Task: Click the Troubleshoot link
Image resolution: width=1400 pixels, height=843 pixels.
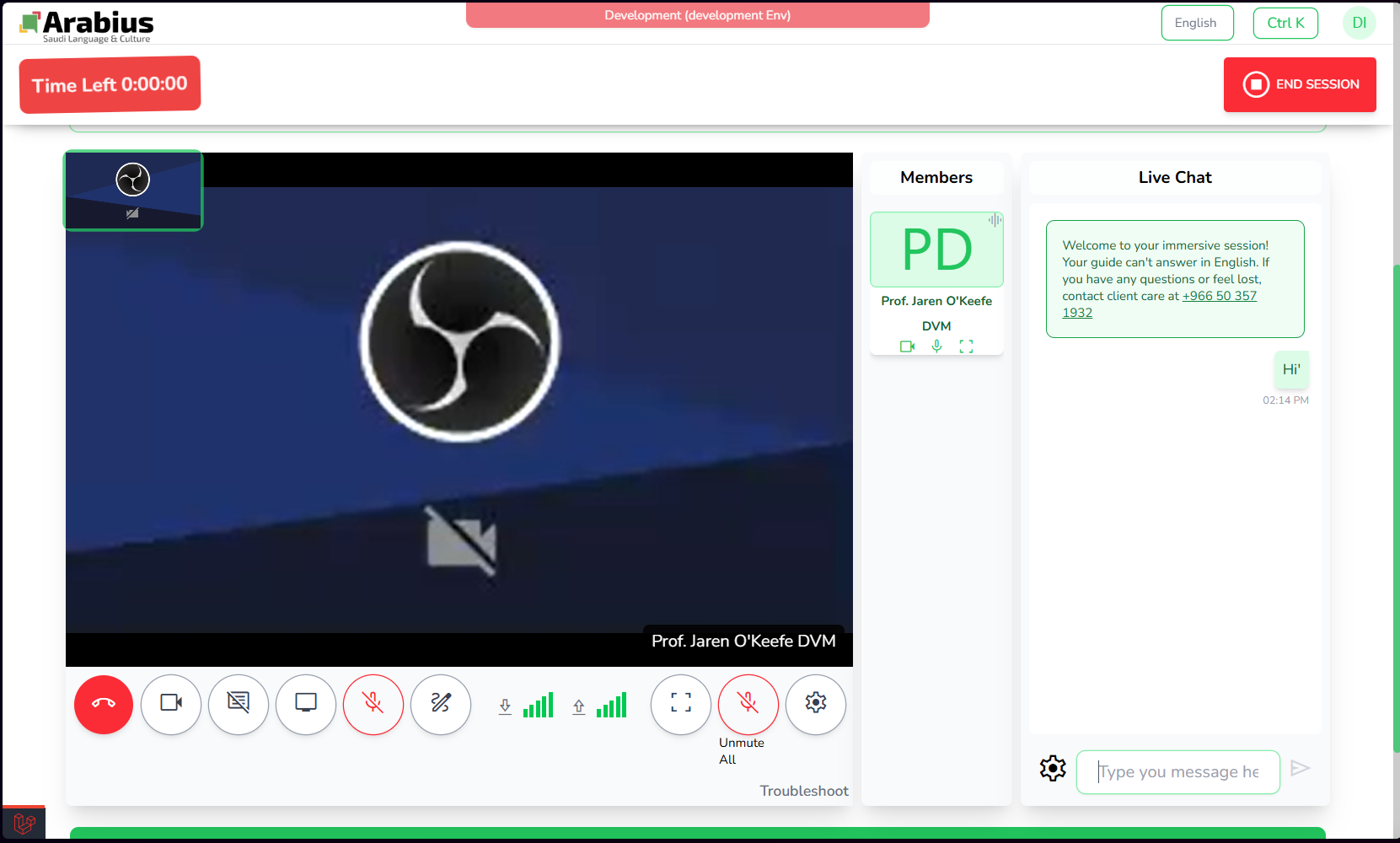Action: coord(803,791)
